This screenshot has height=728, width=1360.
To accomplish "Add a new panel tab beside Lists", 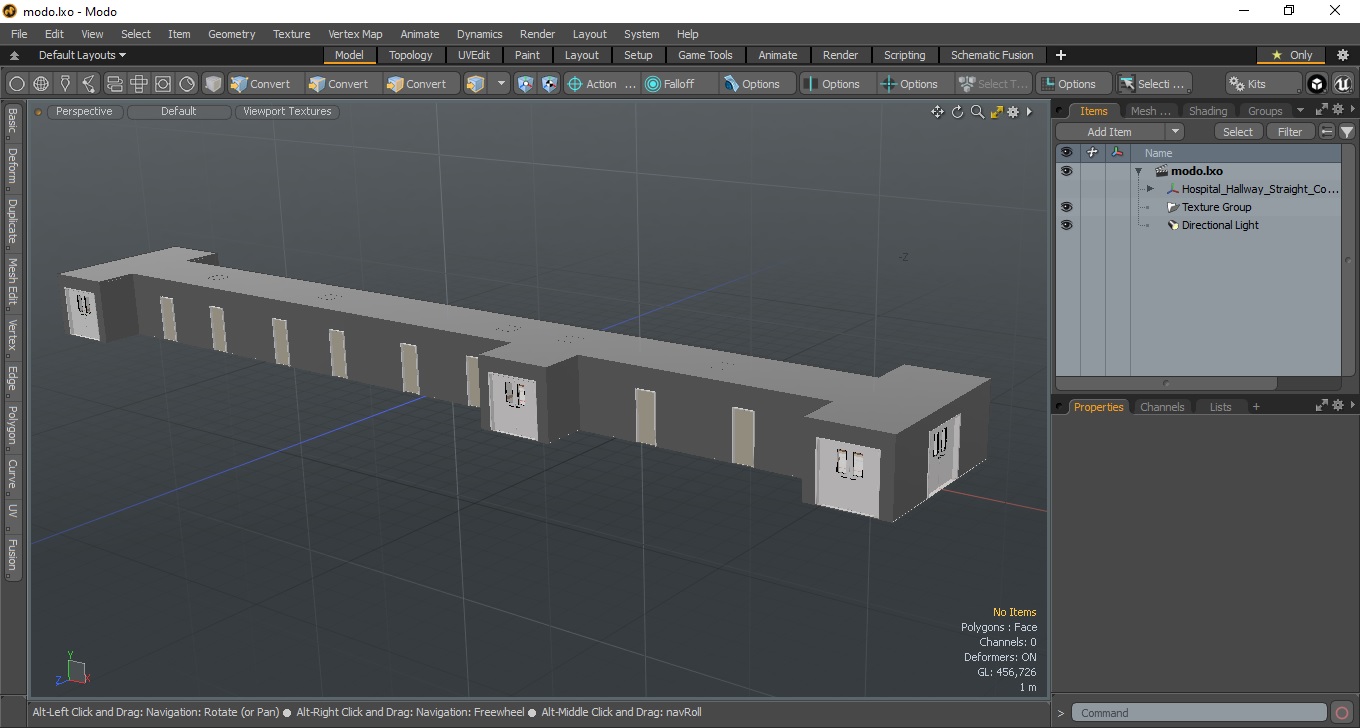I will [1256, 406].
